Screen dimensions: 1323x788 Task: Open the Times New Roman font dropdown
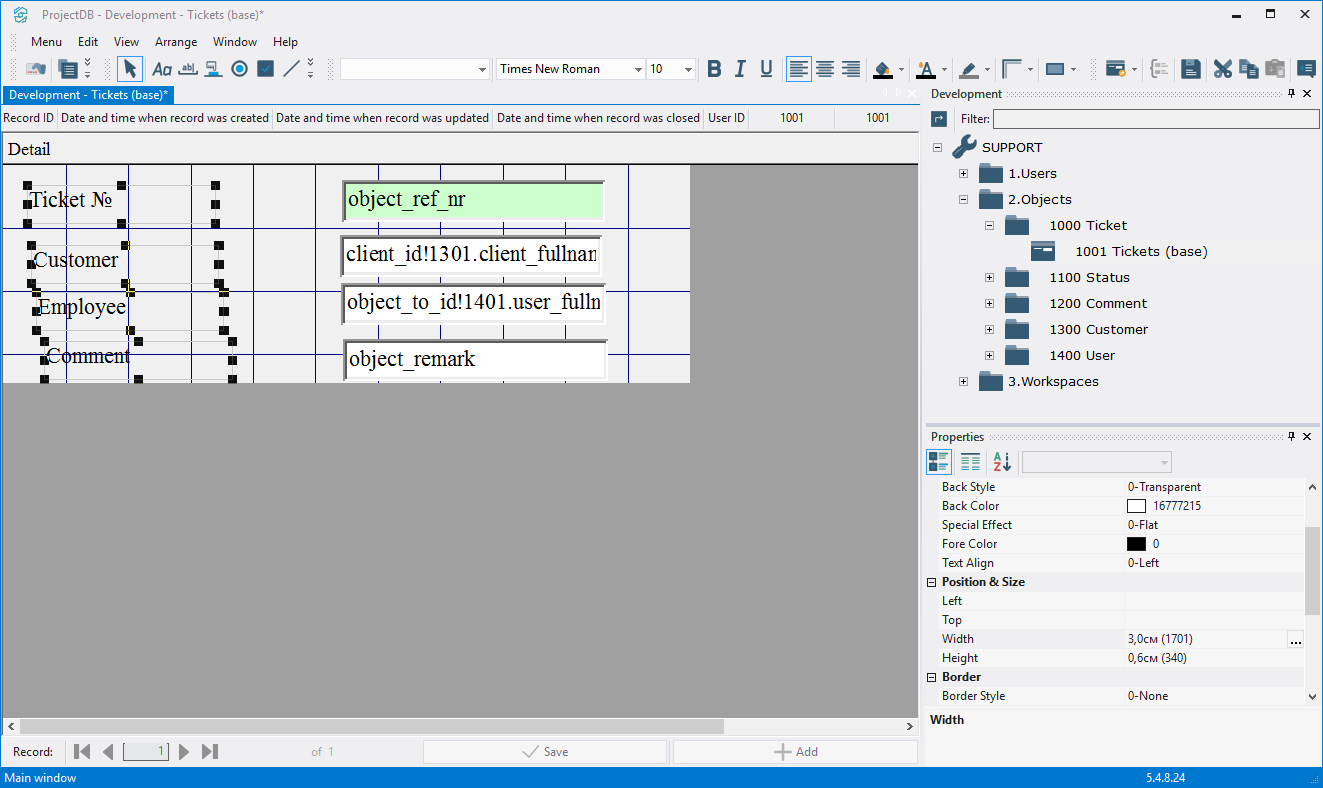click(x=638, y=69)
